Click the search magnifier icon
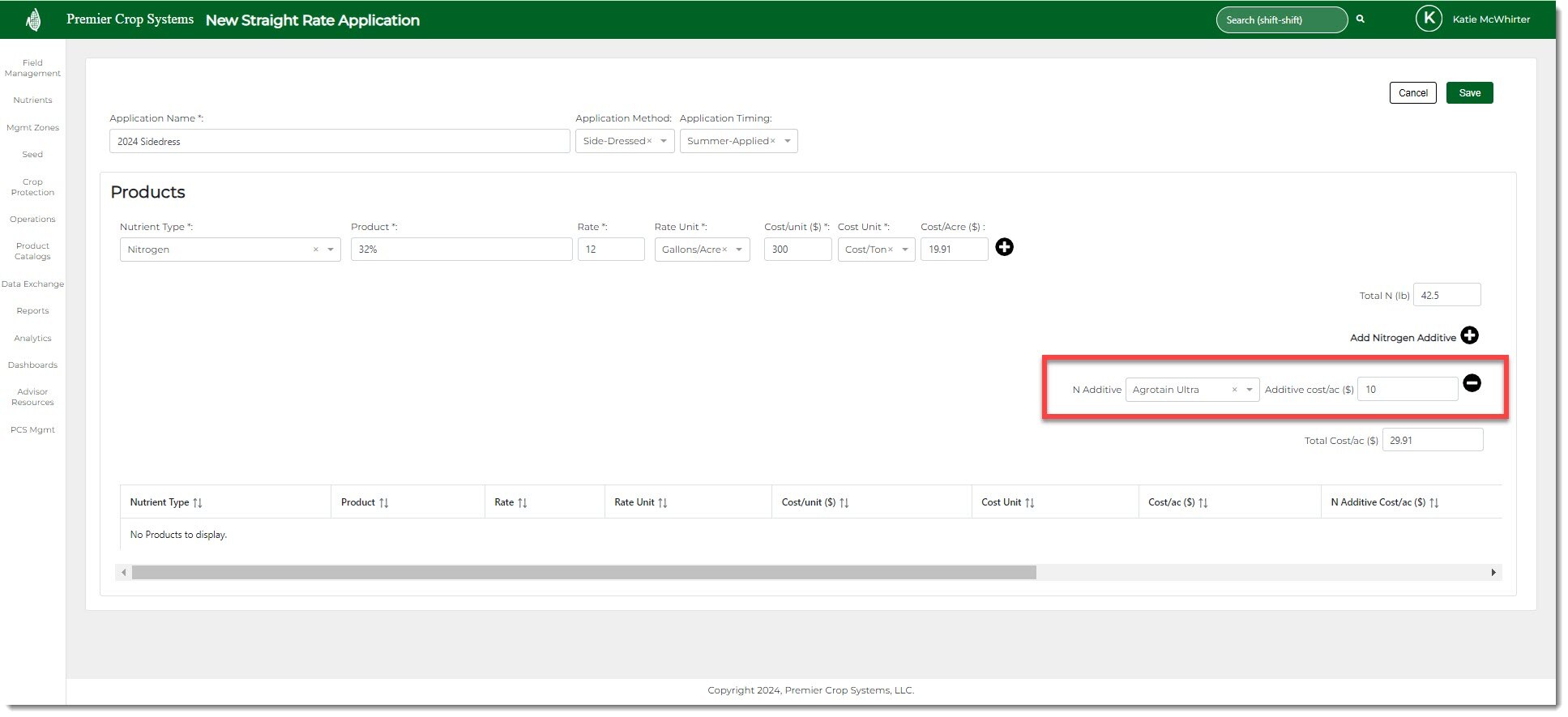Viewport: 1568px width, 717px height. (1361, 19)
